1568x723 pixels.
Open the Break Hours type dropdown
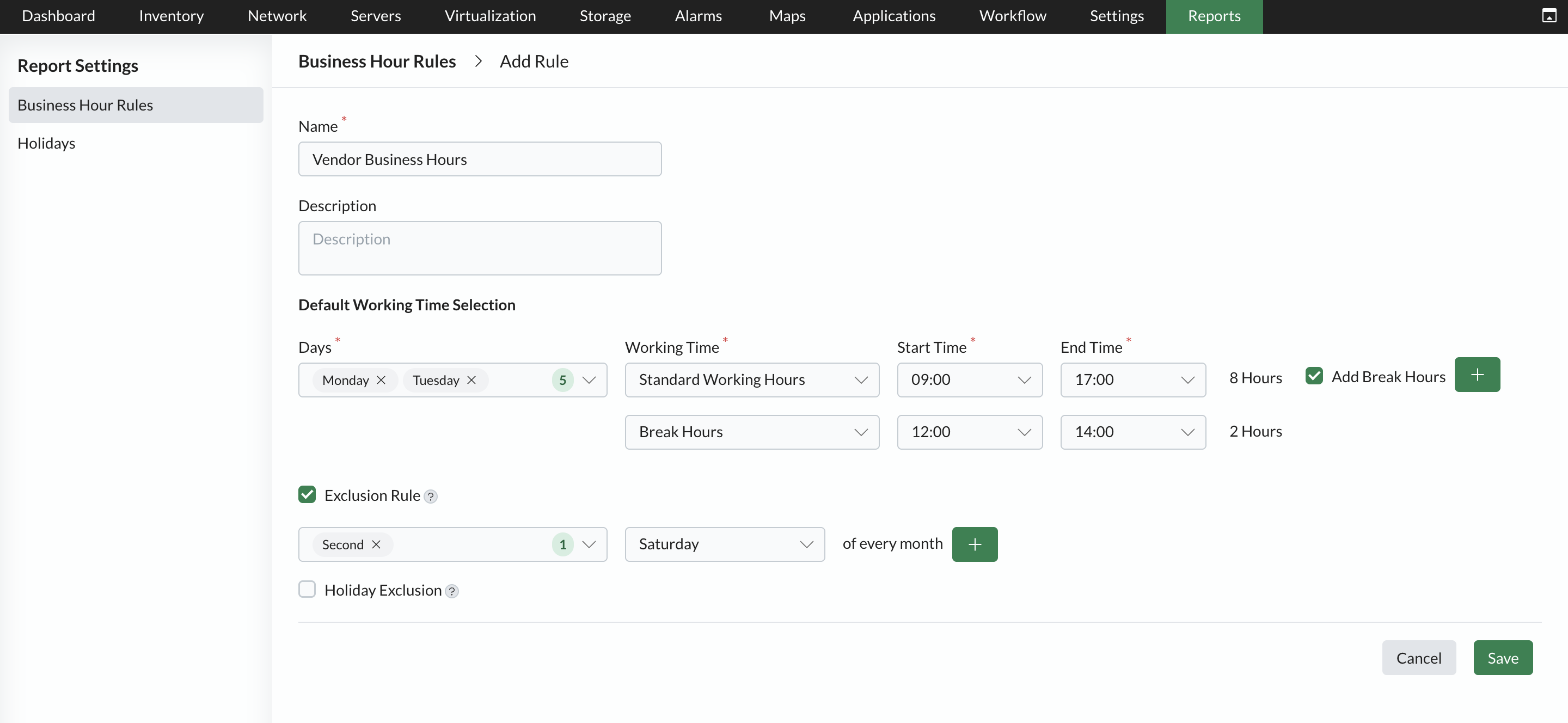pyautogui.click(x=752, y=432)
